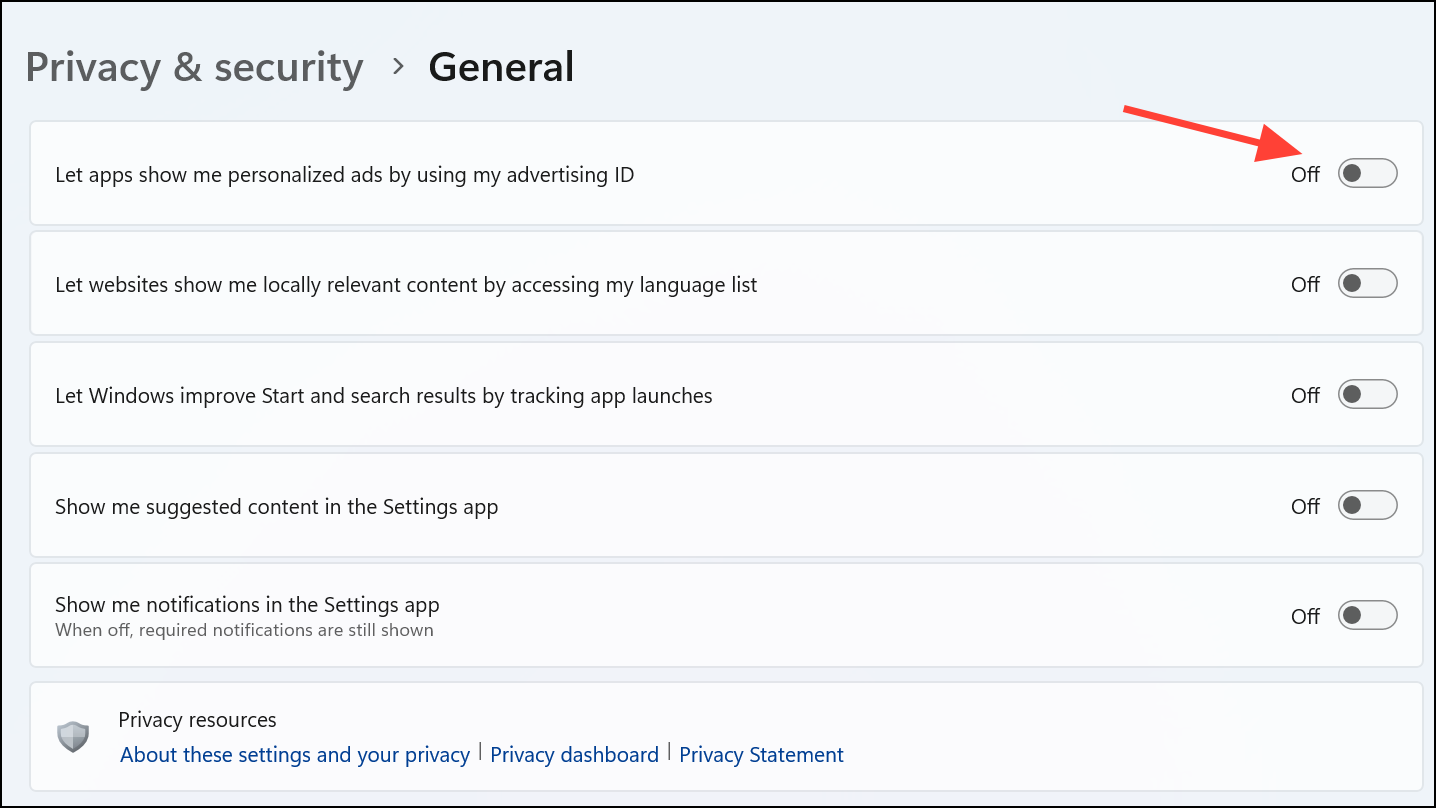The height and width of the screenshot is (808, 1436).
Task: Click the Off label next to advertising ID toggle
Action: coord(1305,175)
